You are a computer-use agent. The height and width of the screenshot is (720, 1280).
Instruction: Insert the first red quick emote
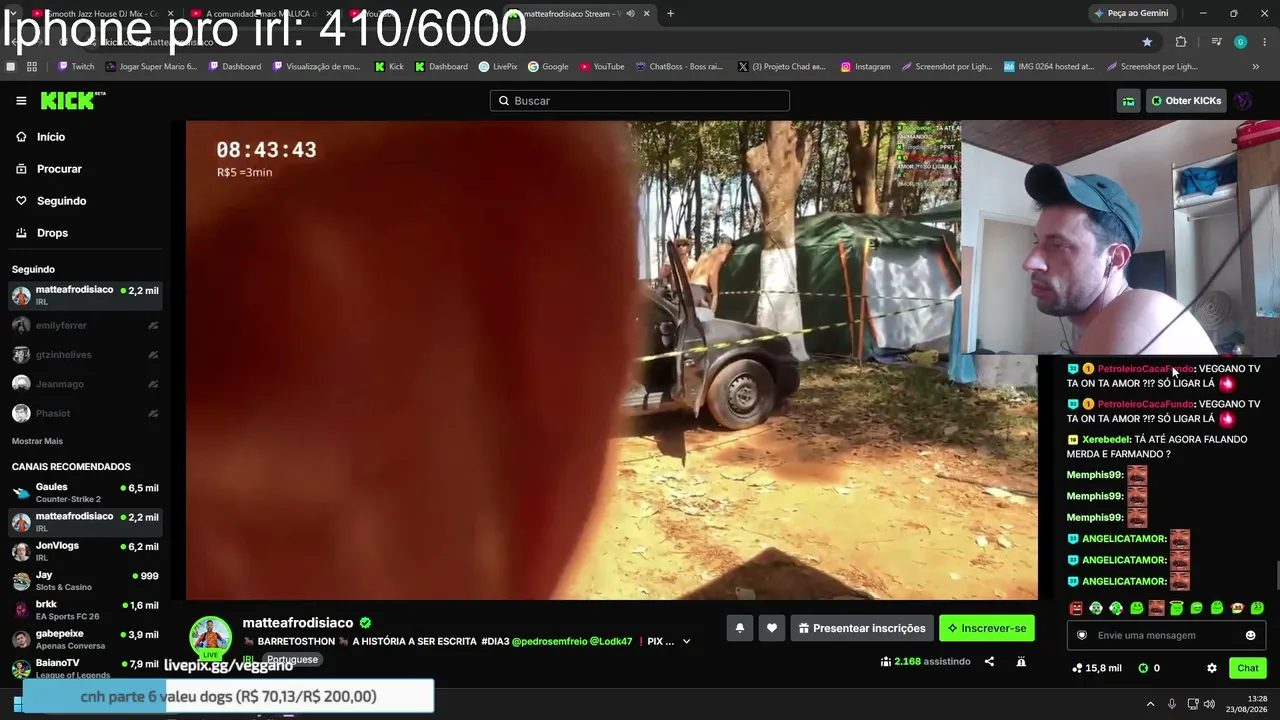[1076, 608]
